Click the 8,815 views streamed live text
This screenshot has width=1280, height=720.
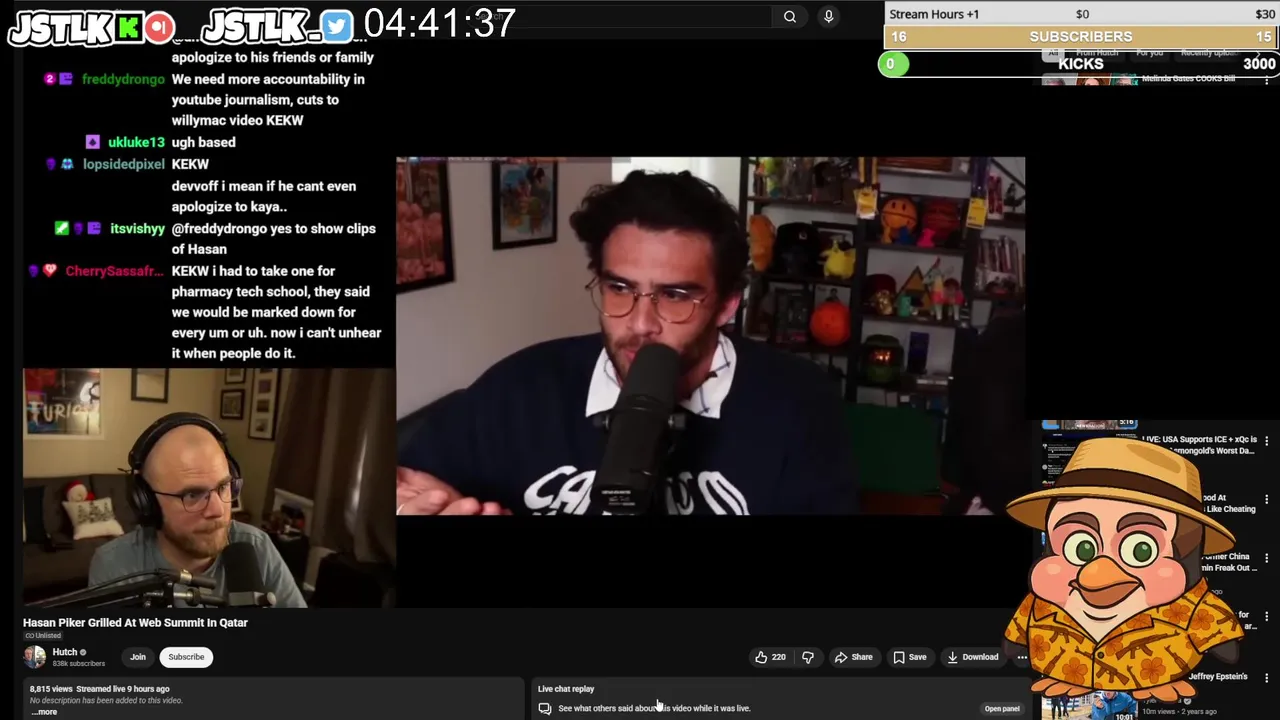click(100, 689)
